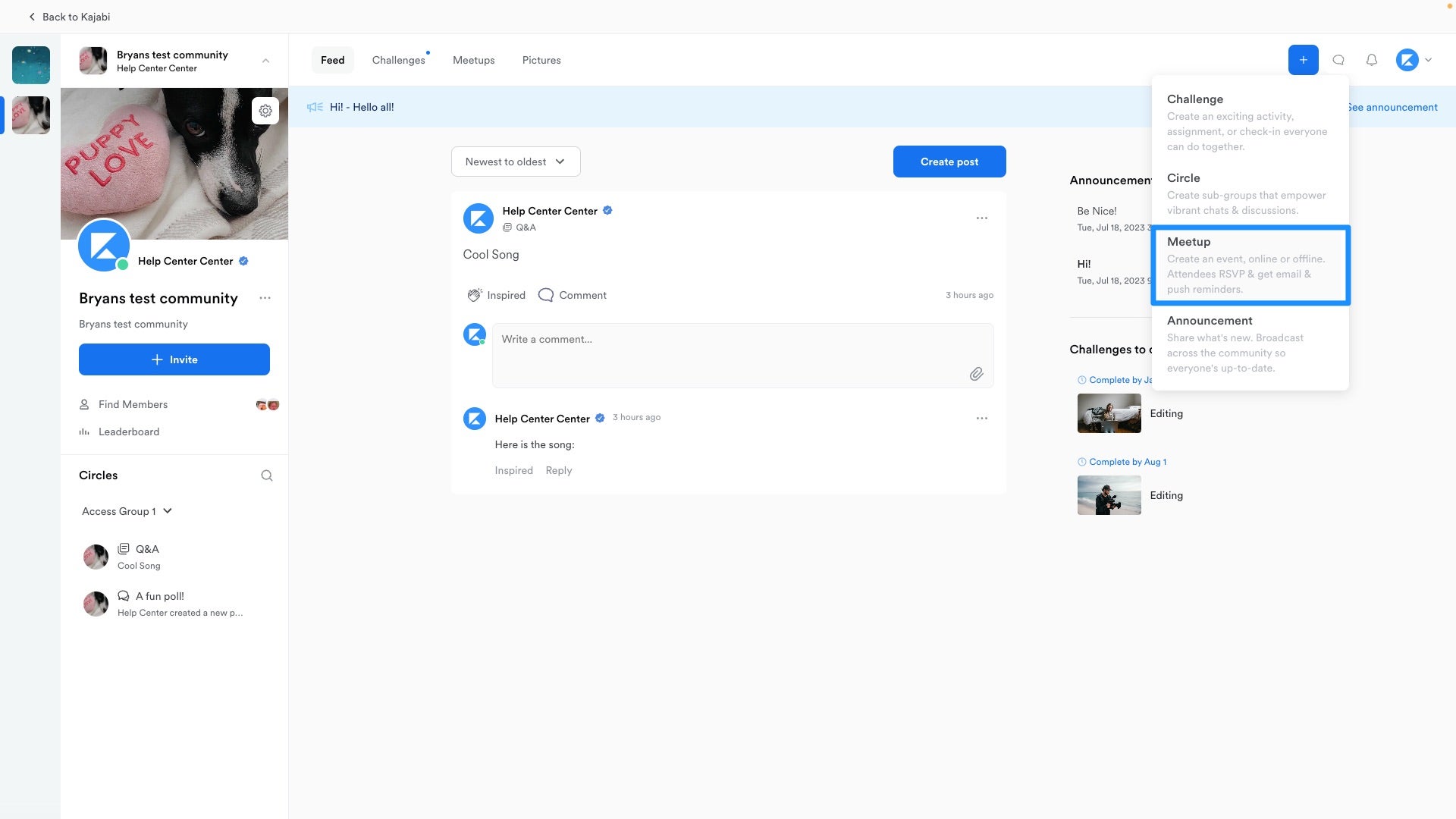Select the first community thumbnail in sidebar
Screen dimensions: 1456x819
click(x=31, y=65)
